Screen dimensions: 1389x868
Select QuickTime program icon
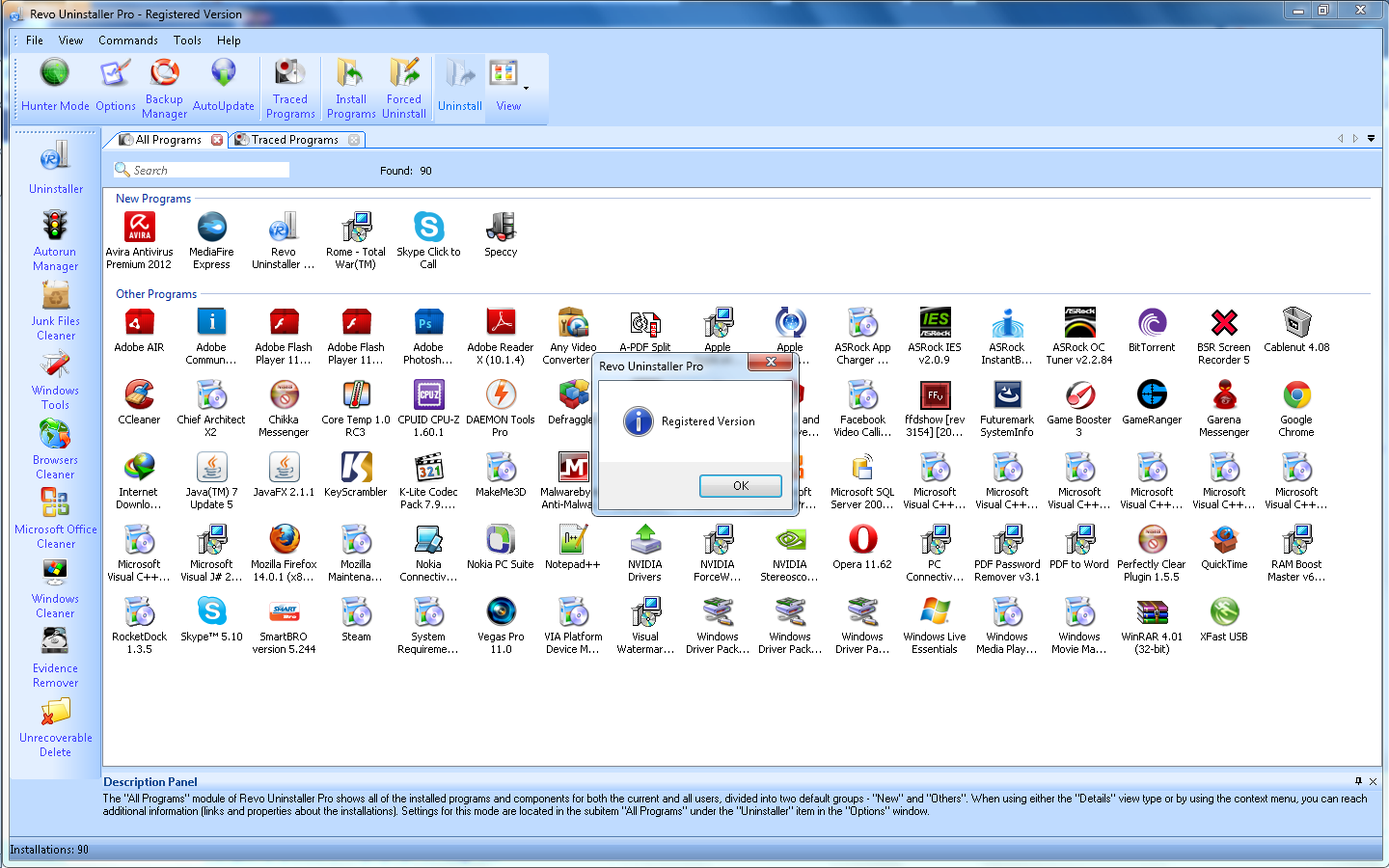1224,547
